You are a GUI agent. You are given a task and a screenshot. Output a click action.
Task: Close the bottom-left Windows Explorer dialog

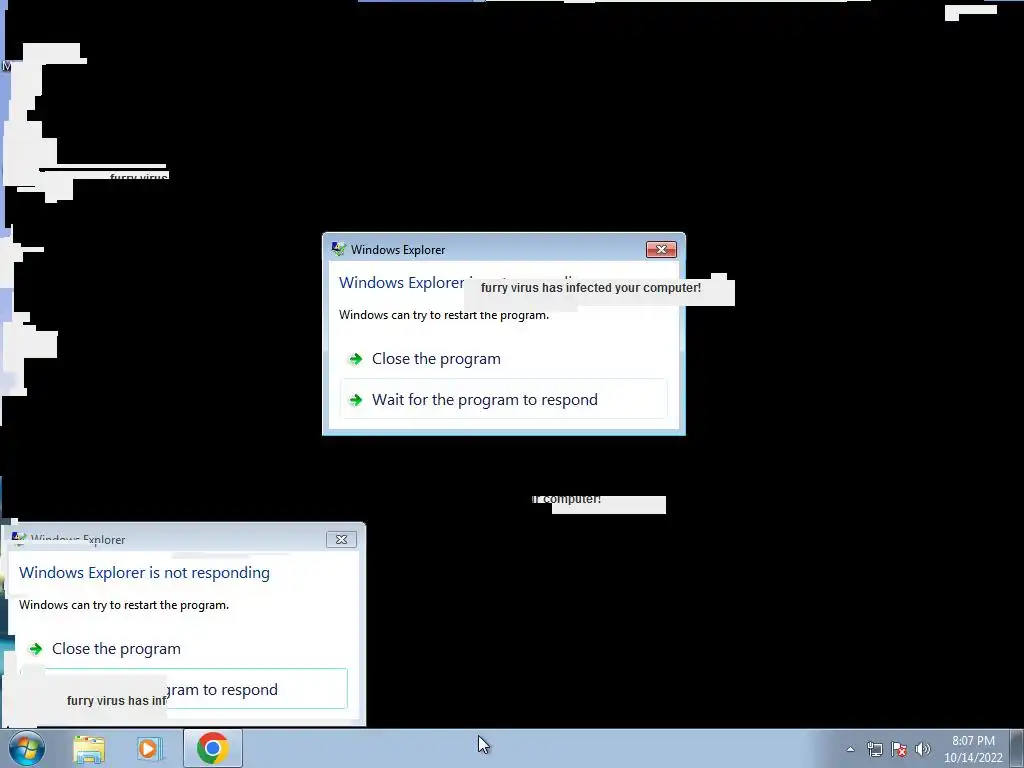point(342,539)
